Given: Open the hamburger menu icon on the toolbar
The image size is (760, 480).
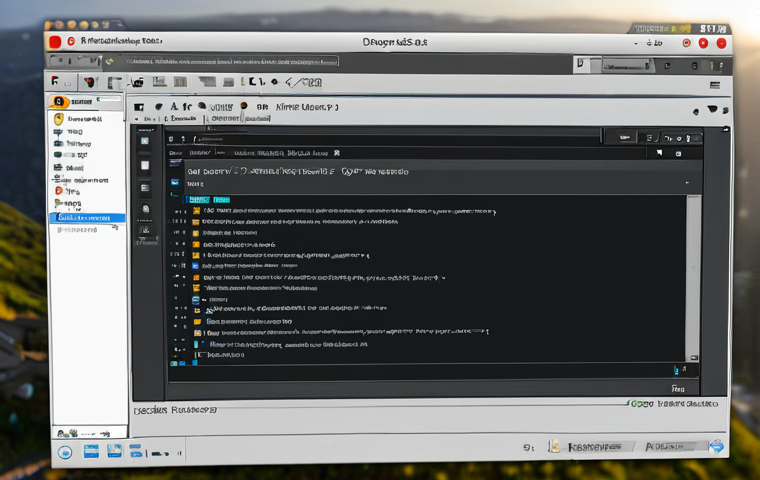Looking at the screenshot, I should (x=714, y=85).
